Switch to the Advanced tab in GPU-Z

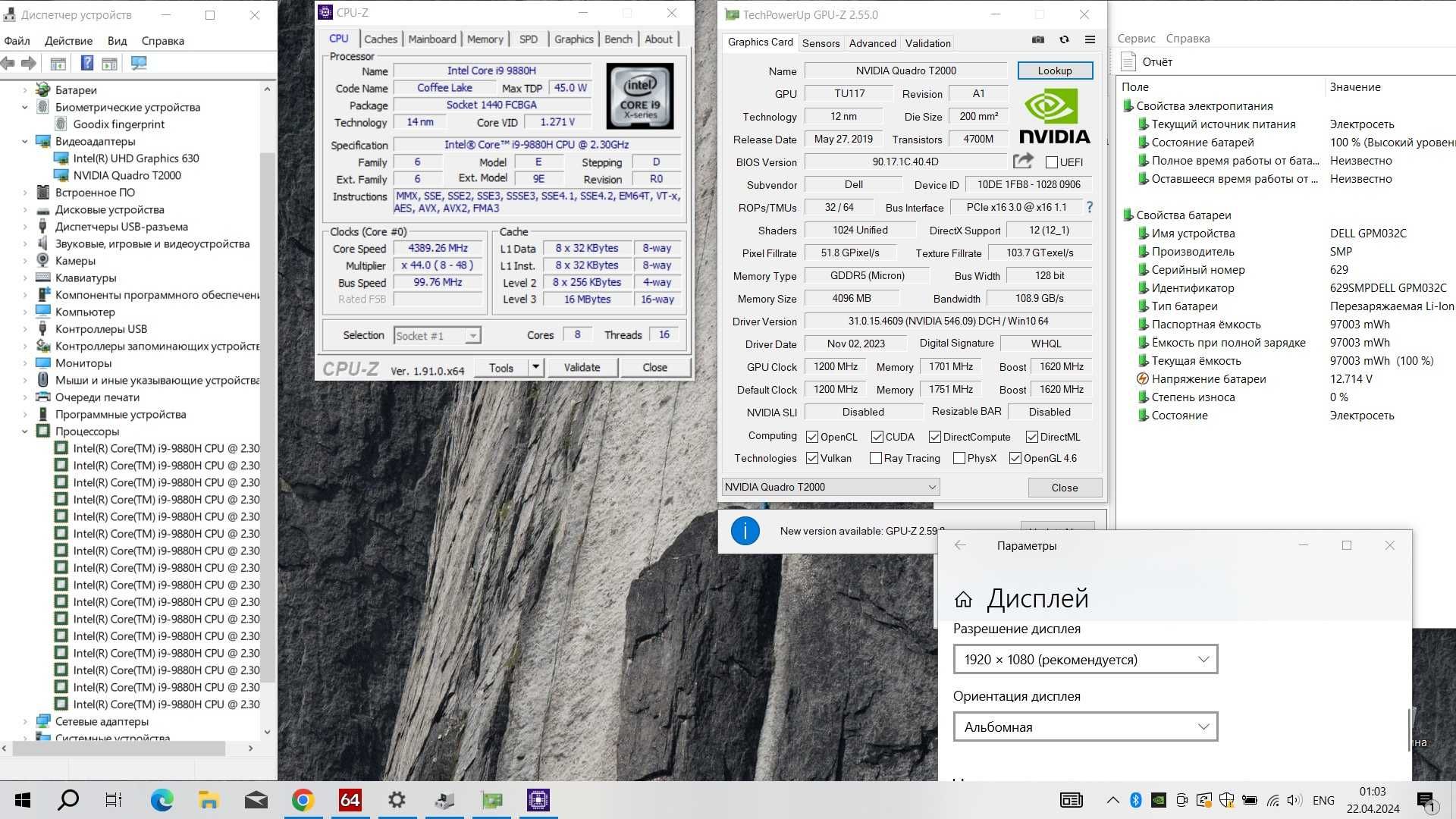[872, 43]
